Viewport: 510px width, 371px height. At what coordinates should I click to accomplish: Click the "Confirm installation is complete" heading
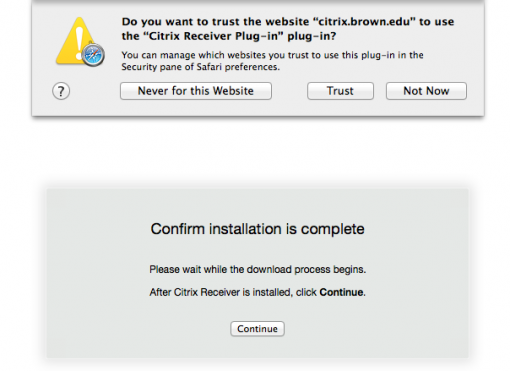tap(257, 229)
